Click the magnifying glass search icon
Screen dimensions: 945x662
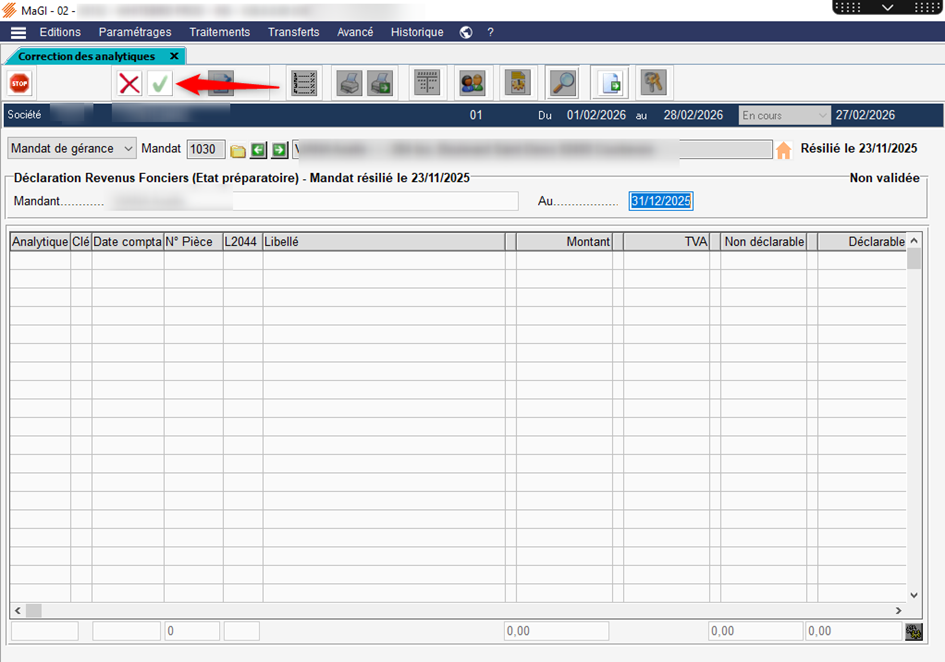coord(564,83)
